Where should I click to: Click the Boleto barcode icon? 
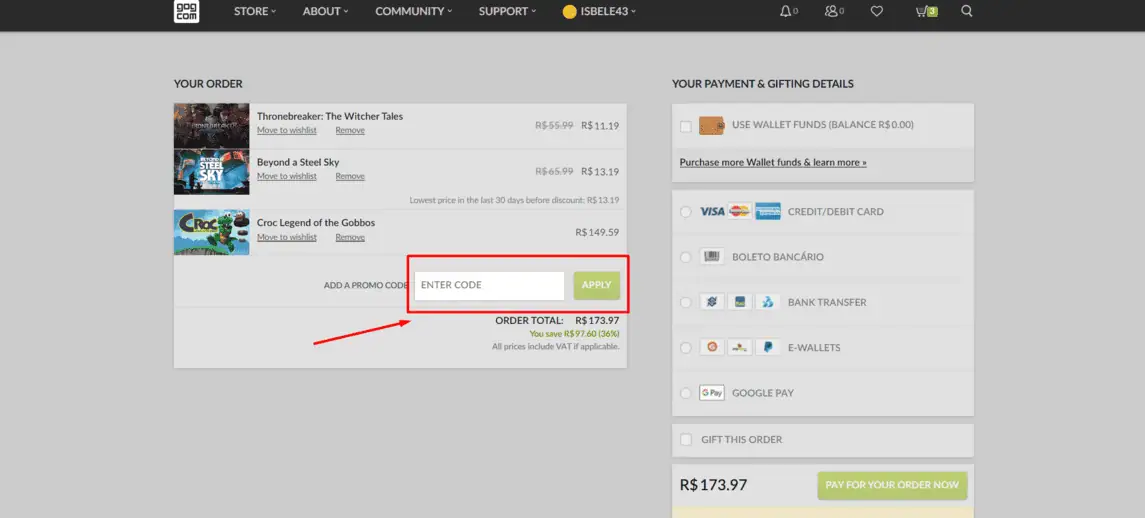coord(711,257)
